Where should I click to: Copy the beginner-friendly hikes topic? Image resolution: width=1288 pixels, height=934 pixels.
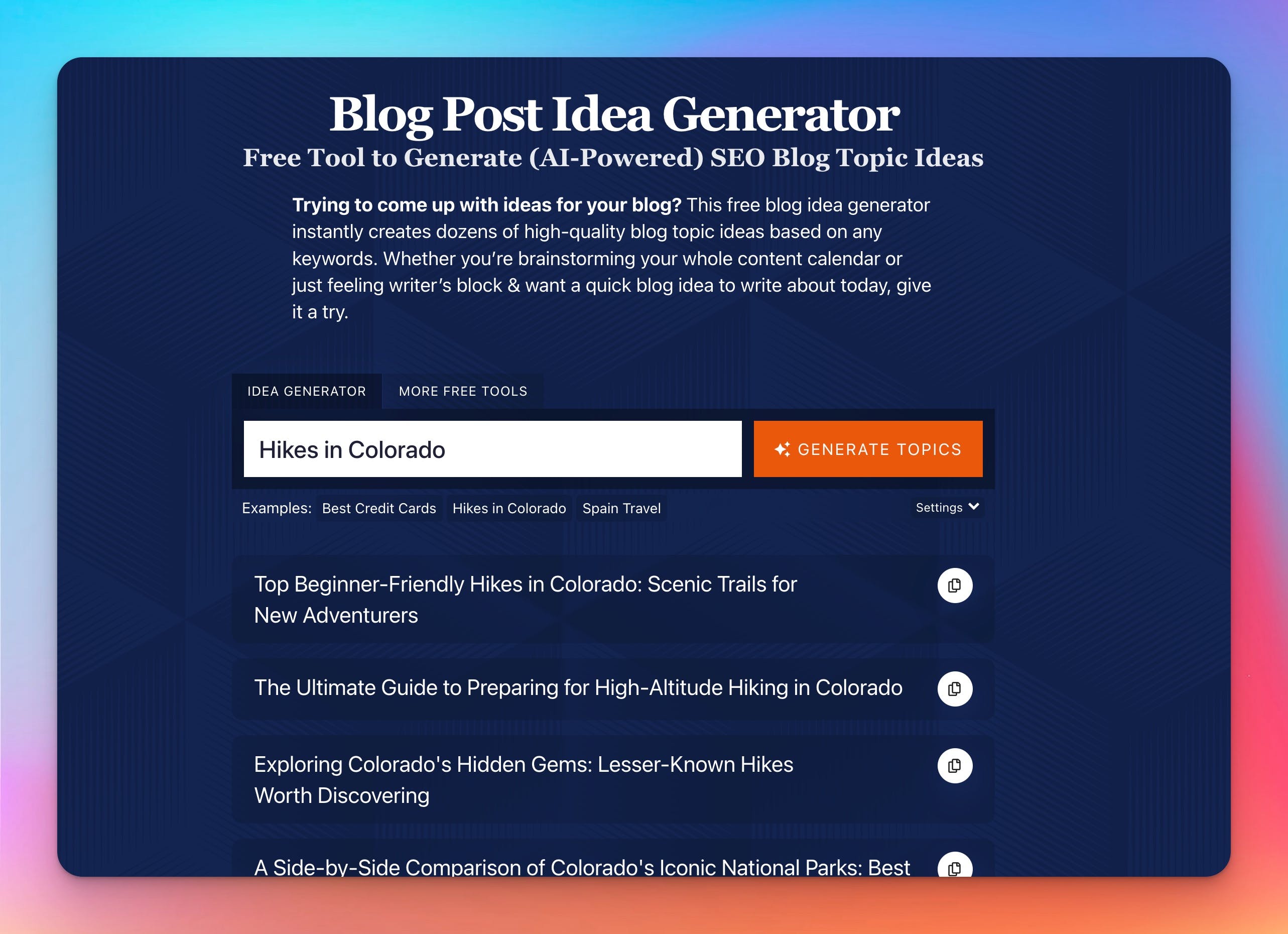[x=955, y=585]
